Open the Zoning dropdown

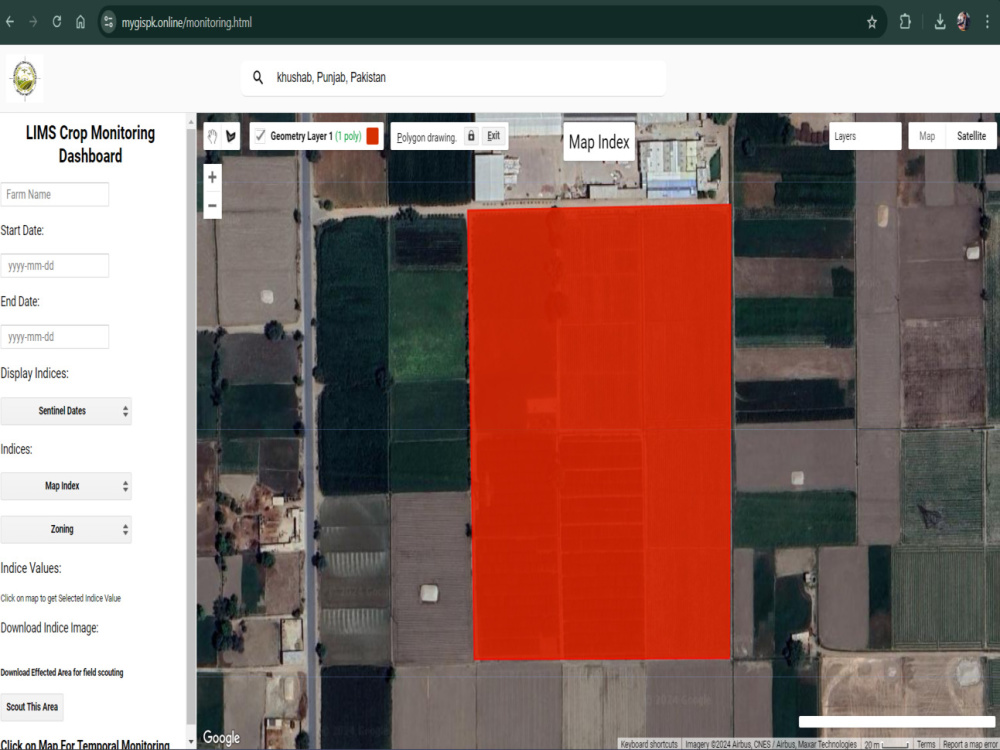66,529
